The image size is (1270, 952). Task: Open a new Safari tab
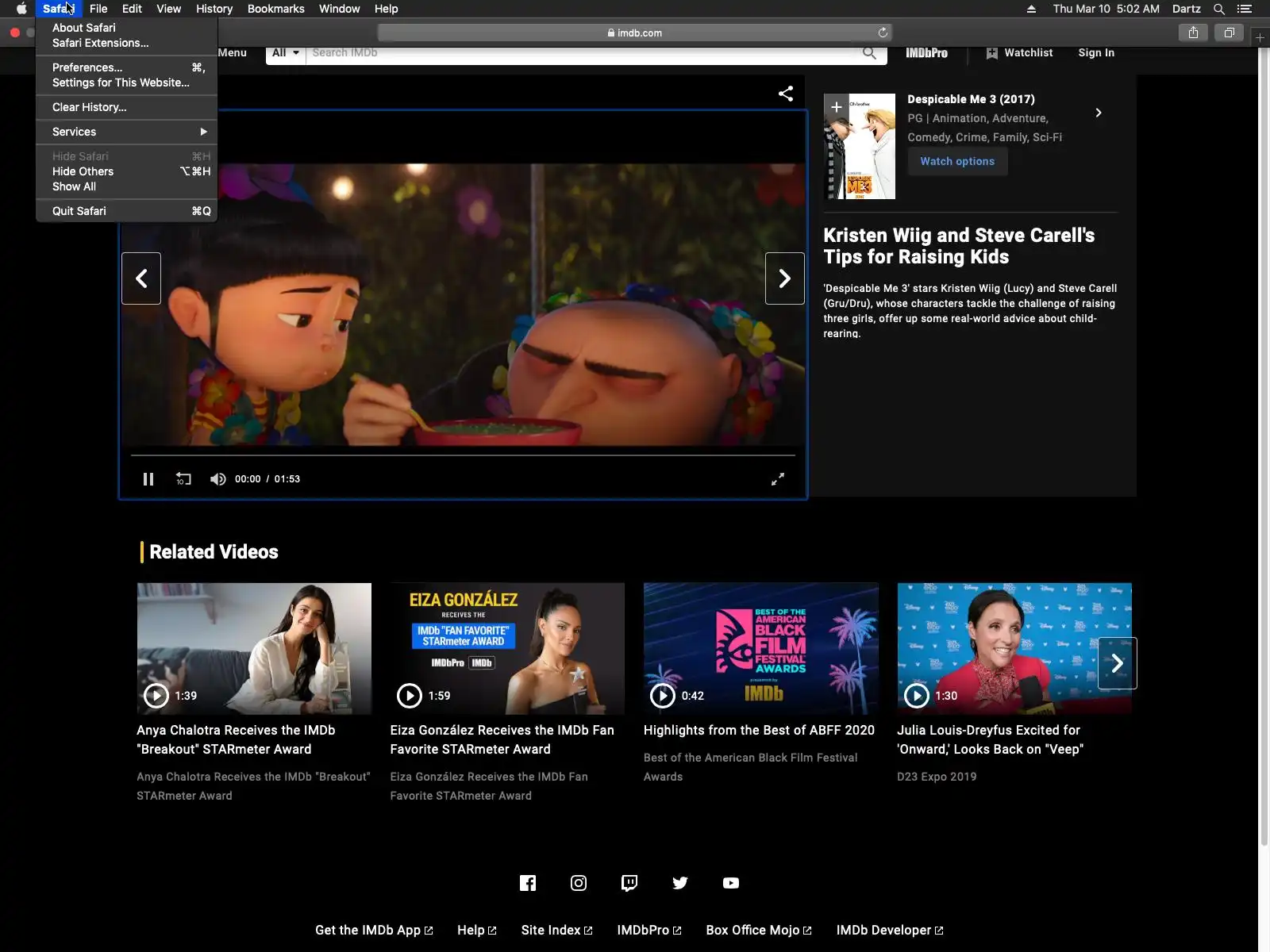pos(1260,37)
